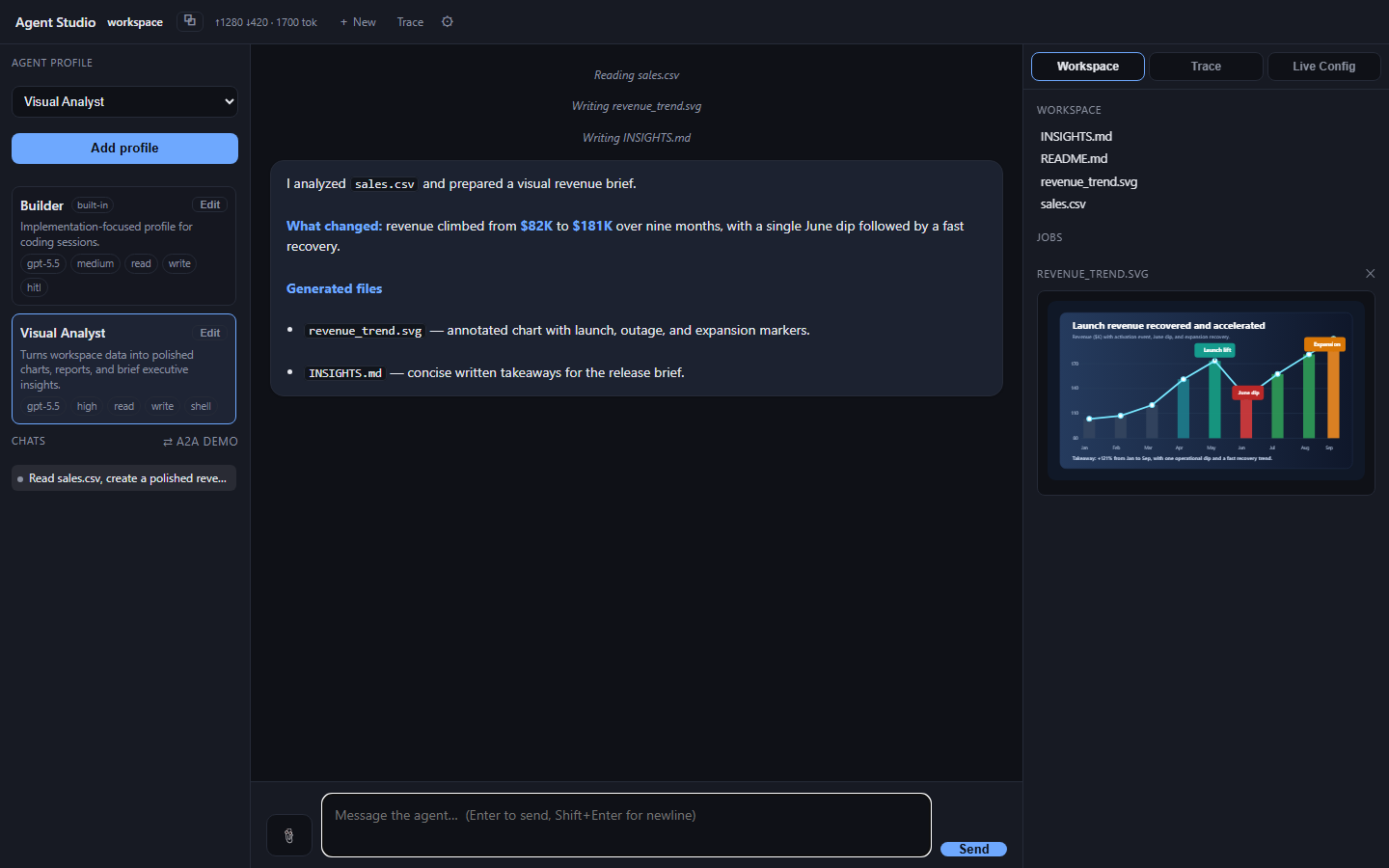Image resolution: width=1389 pixels, height=868 pixels.
Task: Click the workspace label in header
Action: click(x=135, y=22)
